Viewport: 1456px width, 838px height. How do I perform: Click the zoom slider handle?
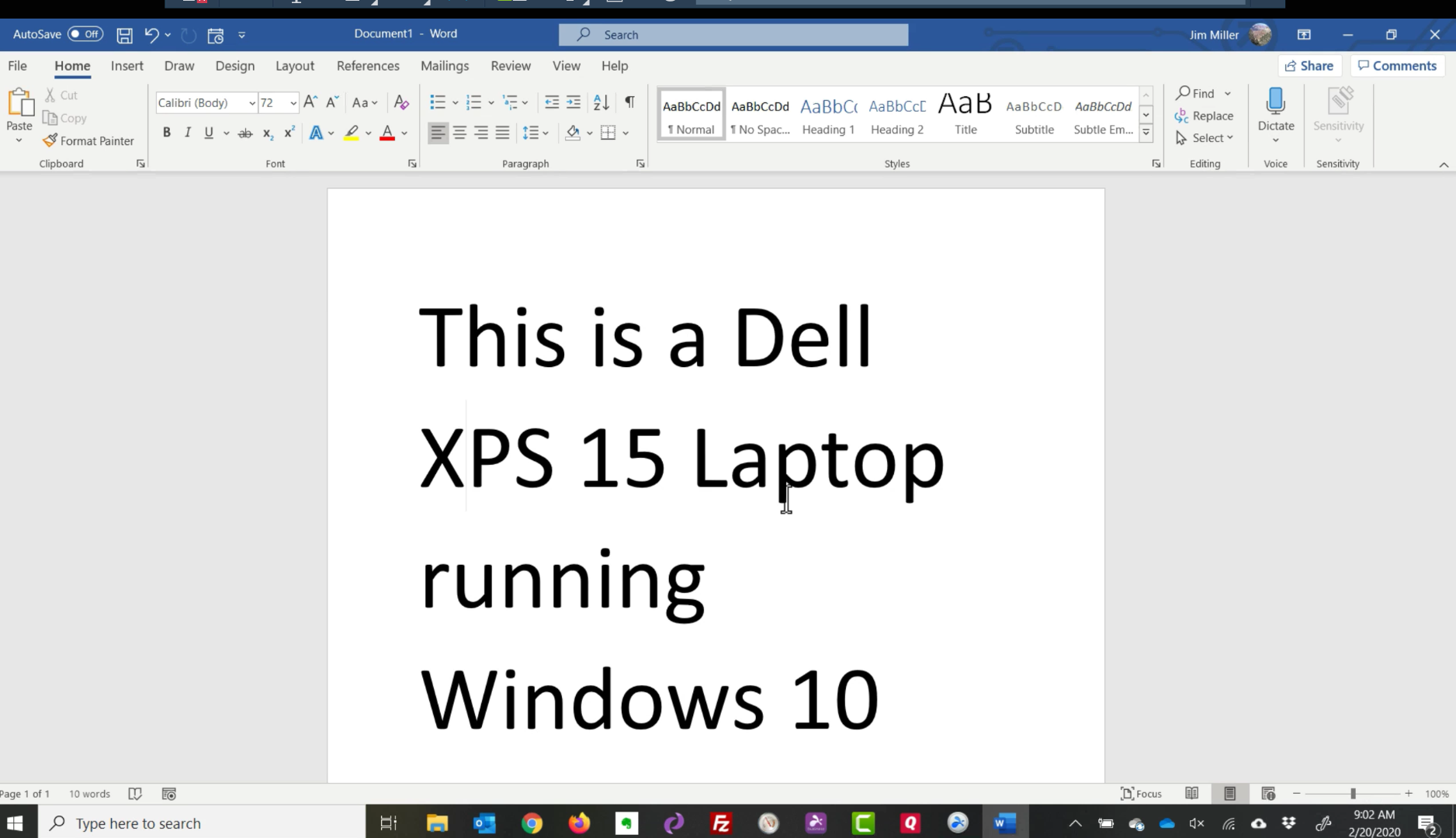point(1353,794)
